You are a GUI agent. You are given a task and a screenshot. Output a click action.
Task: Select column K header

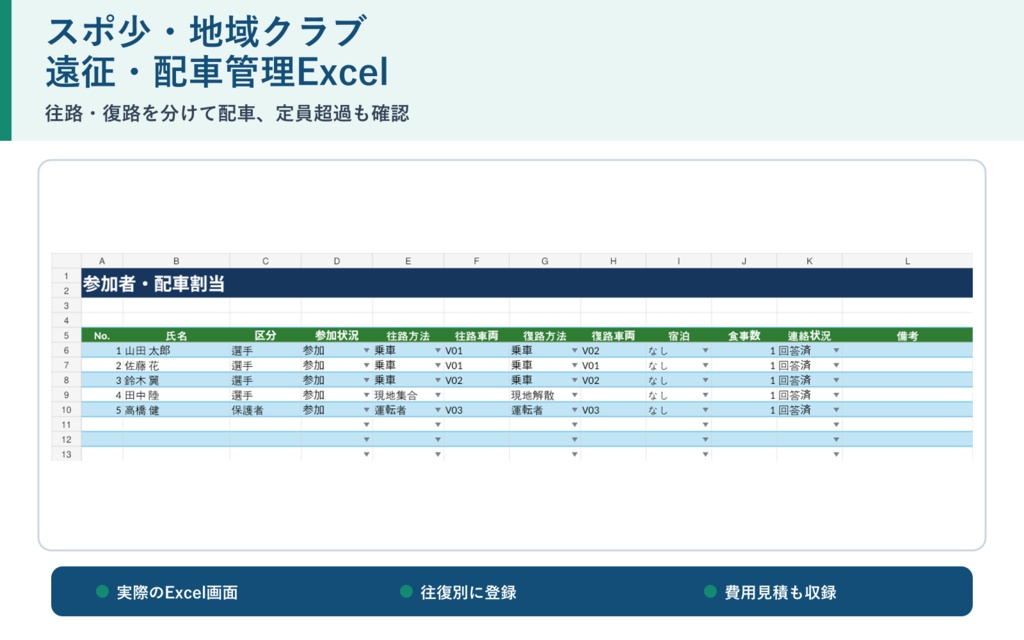809,261
